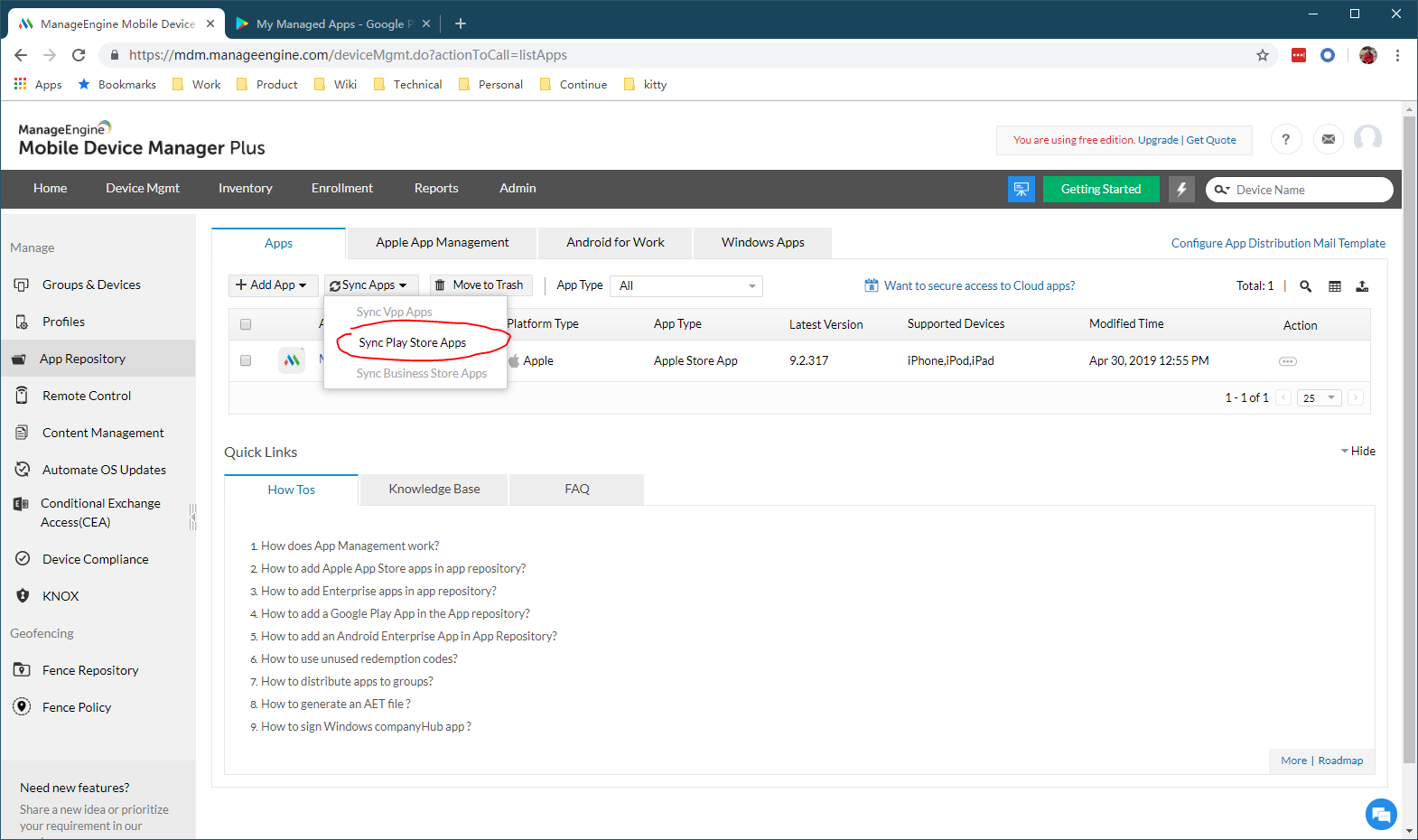Select Sync Play Store Apps

[x=413, y=342]
